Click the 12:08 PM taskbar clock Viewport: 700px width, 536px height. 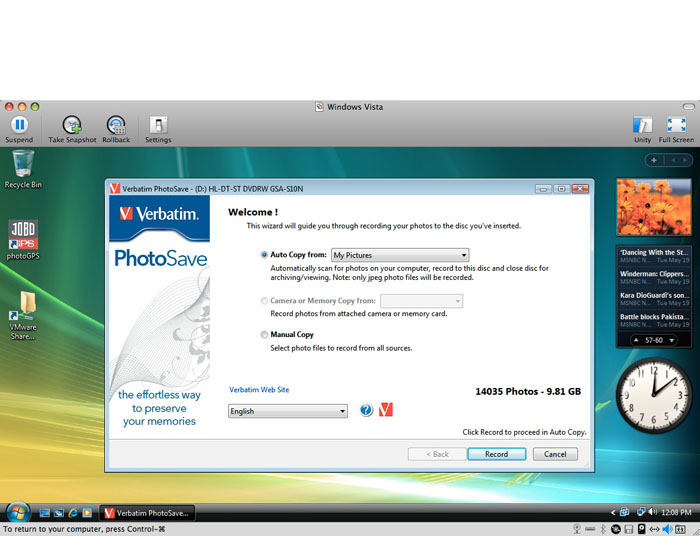pyautogui.click(x=676, y=512)
